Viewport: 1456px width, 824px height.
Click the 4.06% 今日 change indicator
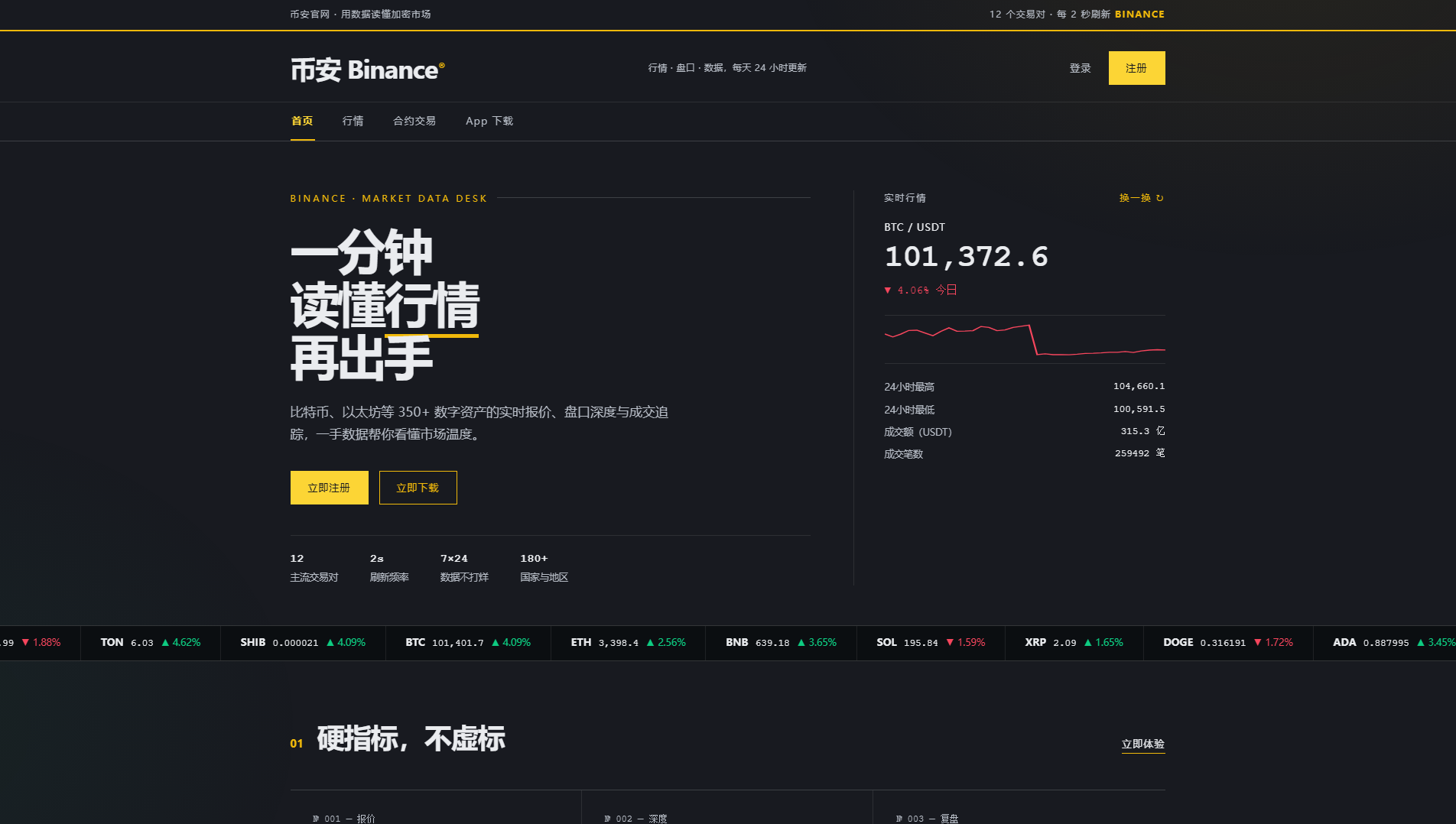(x=921, y=290)
